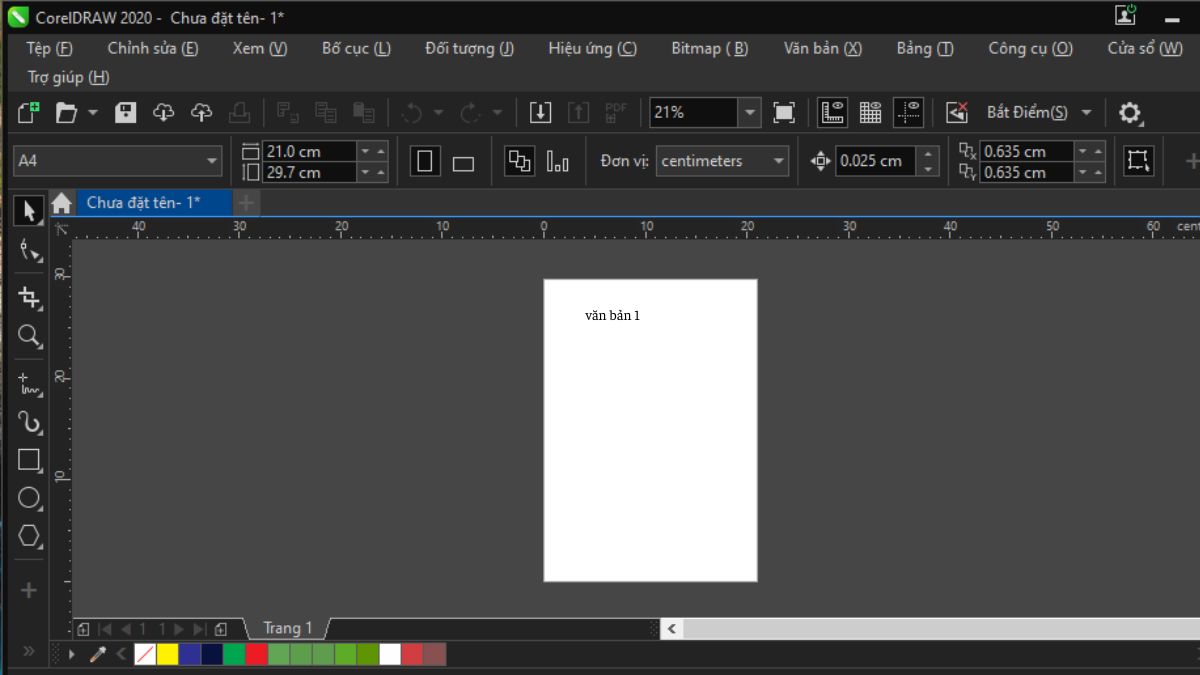This screenshot has width=1200, height=675.
Task: Open the Đối tượng menu
Action: (x=469, y=48)
